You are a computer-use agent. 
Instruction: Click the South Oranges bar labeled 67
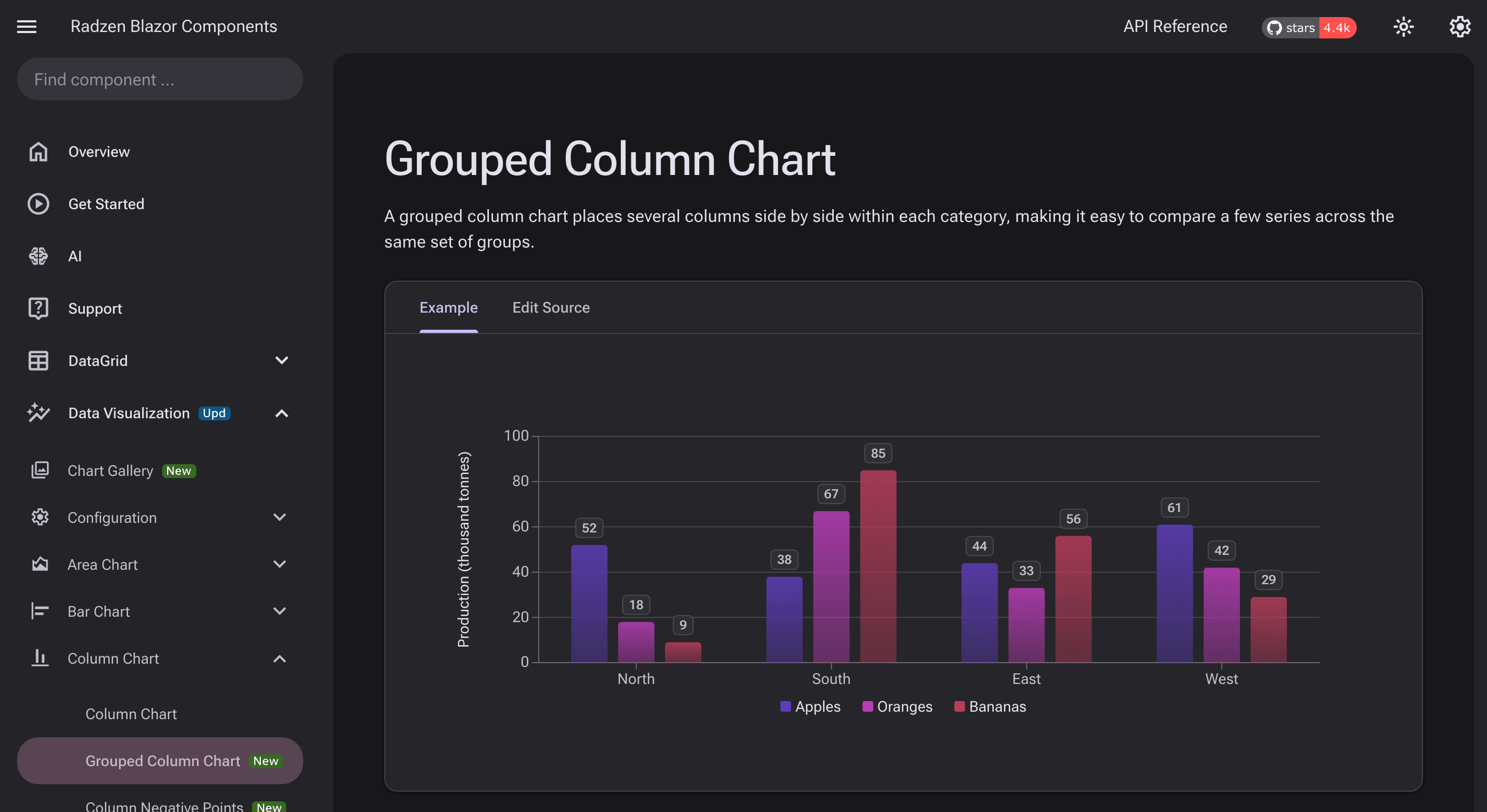[831, 586]
